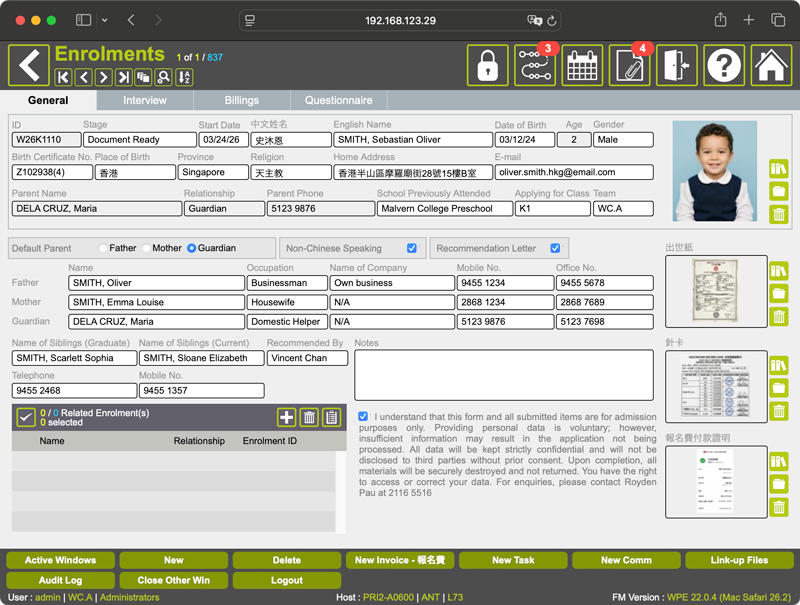Click the lock record icon
Viewport: 800px width, 605px height.
click(487, 66)
